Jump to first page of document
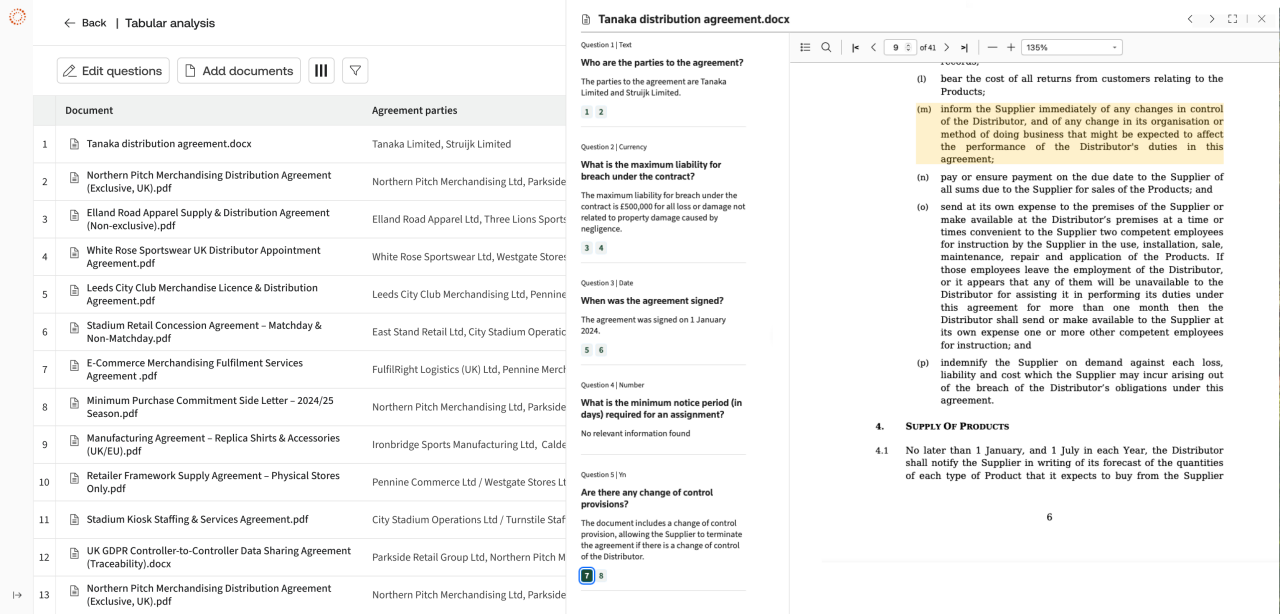 pyautogui.click(x=856, y=47)
